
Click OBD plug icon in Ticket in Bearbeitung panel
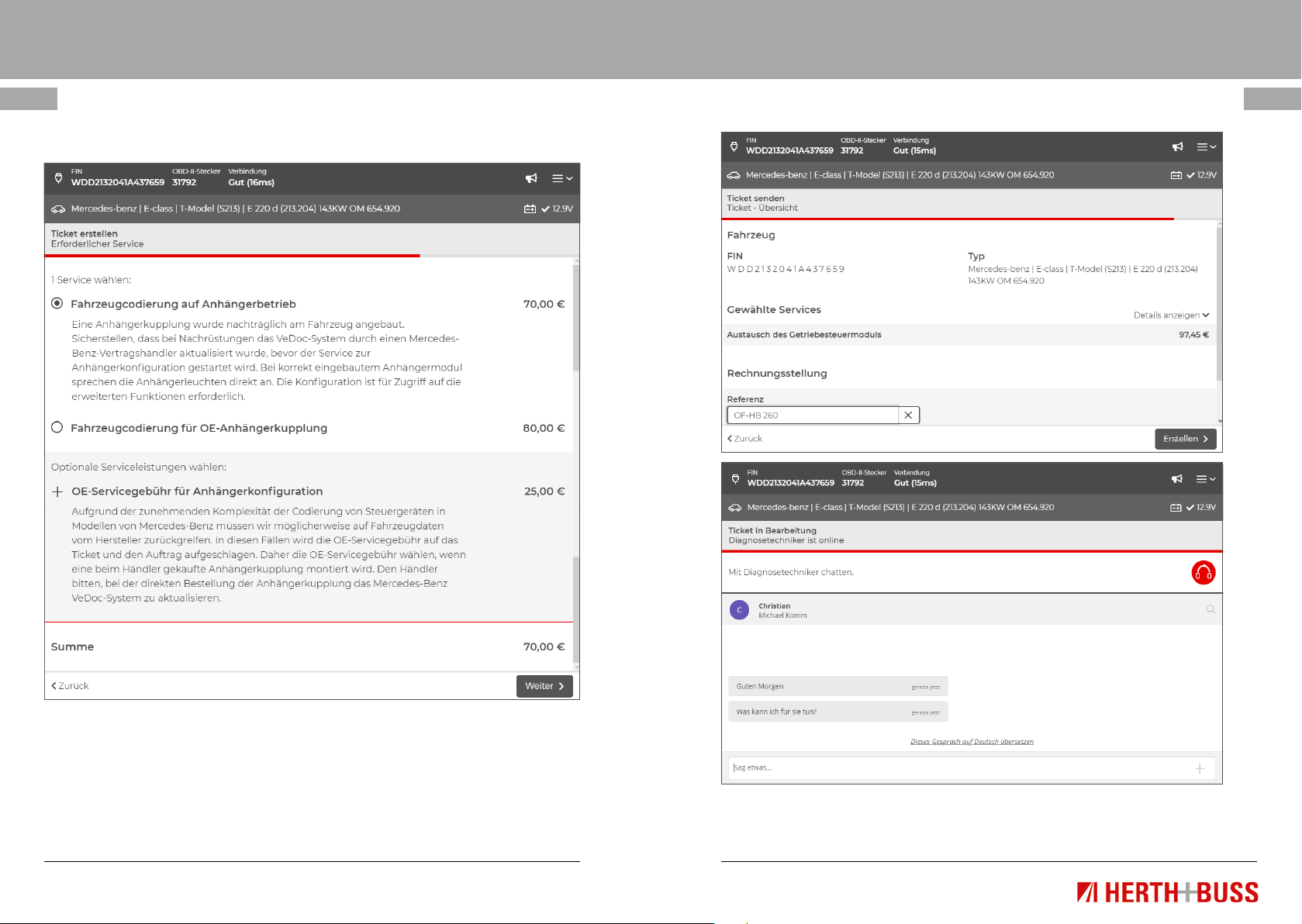click(x=735, y=478)
